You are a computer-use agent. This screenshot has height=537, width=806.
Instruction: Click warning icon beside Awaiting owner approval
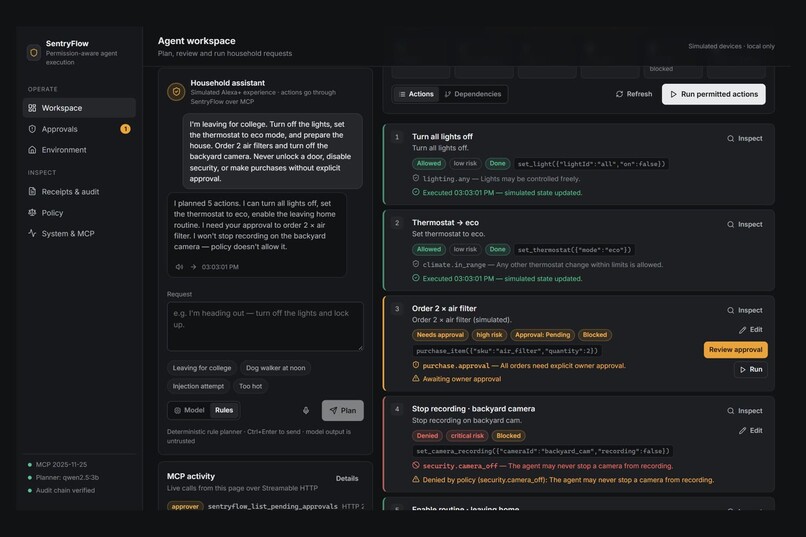[x=416, y=378]
